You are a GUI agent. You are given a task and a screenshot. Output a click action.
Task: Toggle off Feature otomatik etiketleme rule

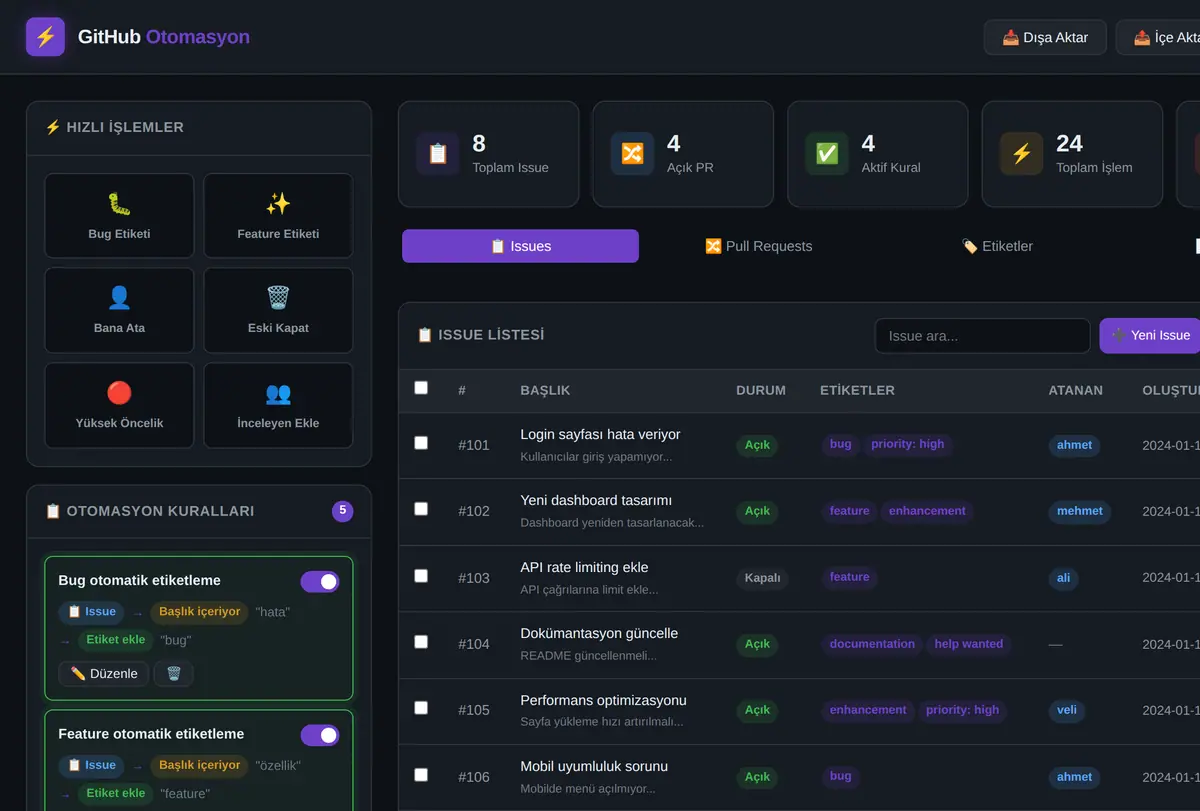click(320, 735)
